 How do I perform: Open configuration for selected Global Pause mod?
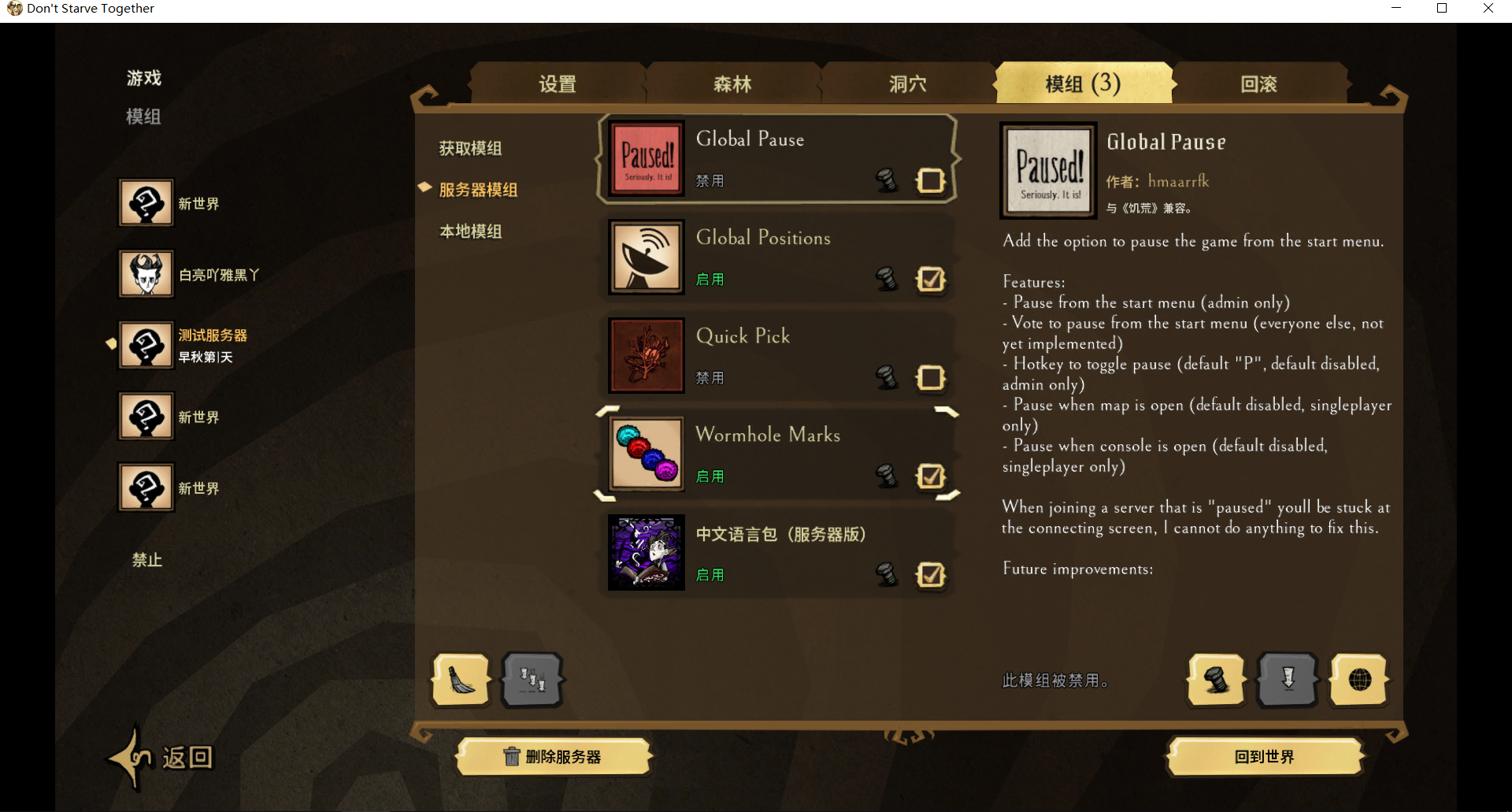pos(1216,679)
